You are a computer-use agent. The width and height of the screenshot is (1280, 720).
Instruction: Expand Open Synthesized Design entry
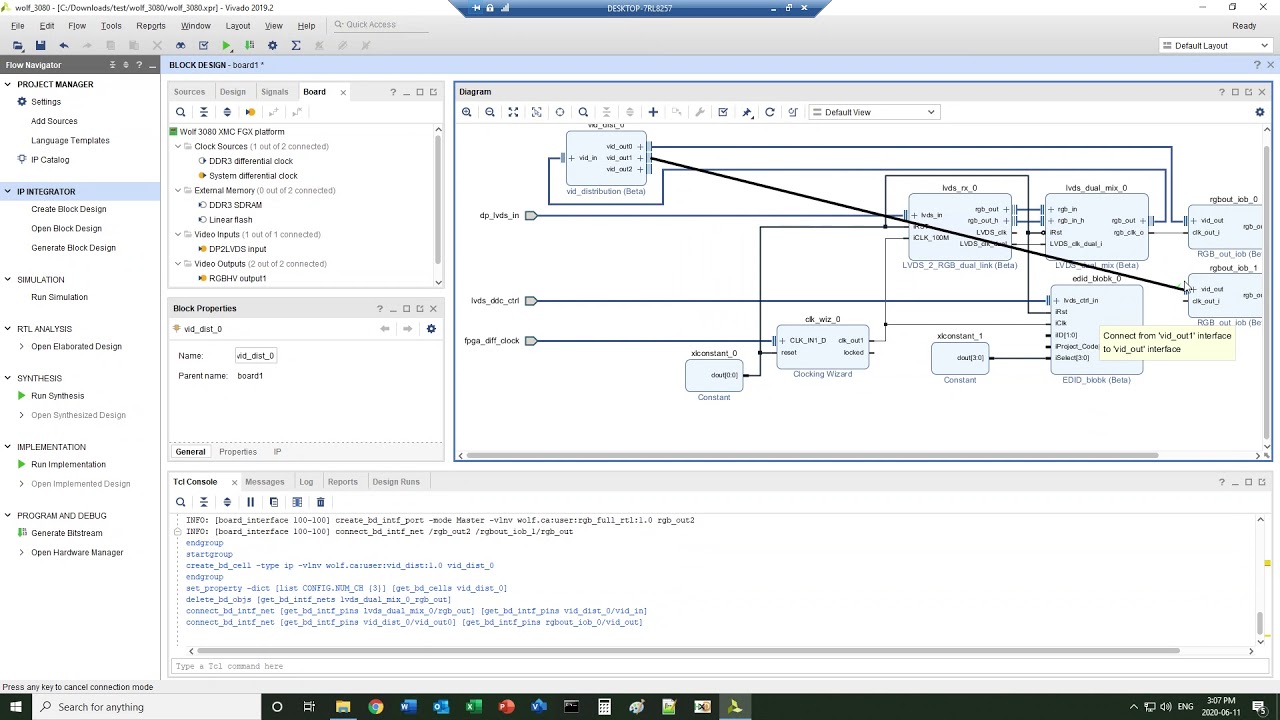pos(22,415)
